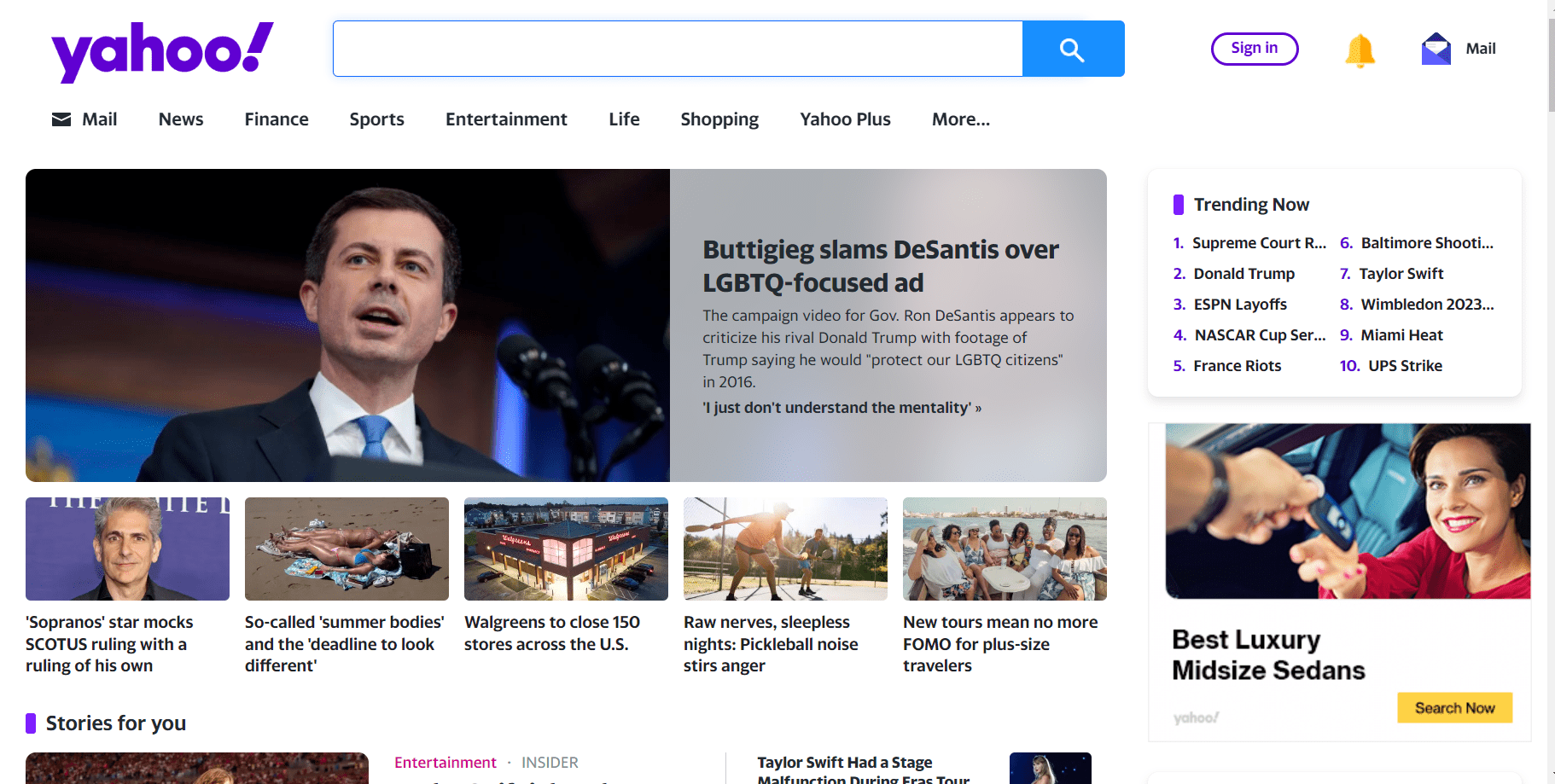The width and height of the screenshot is (1555, 784).
Task: Open the Buttigieg slams DeSantis headline
Action: (x=881, y=266)
